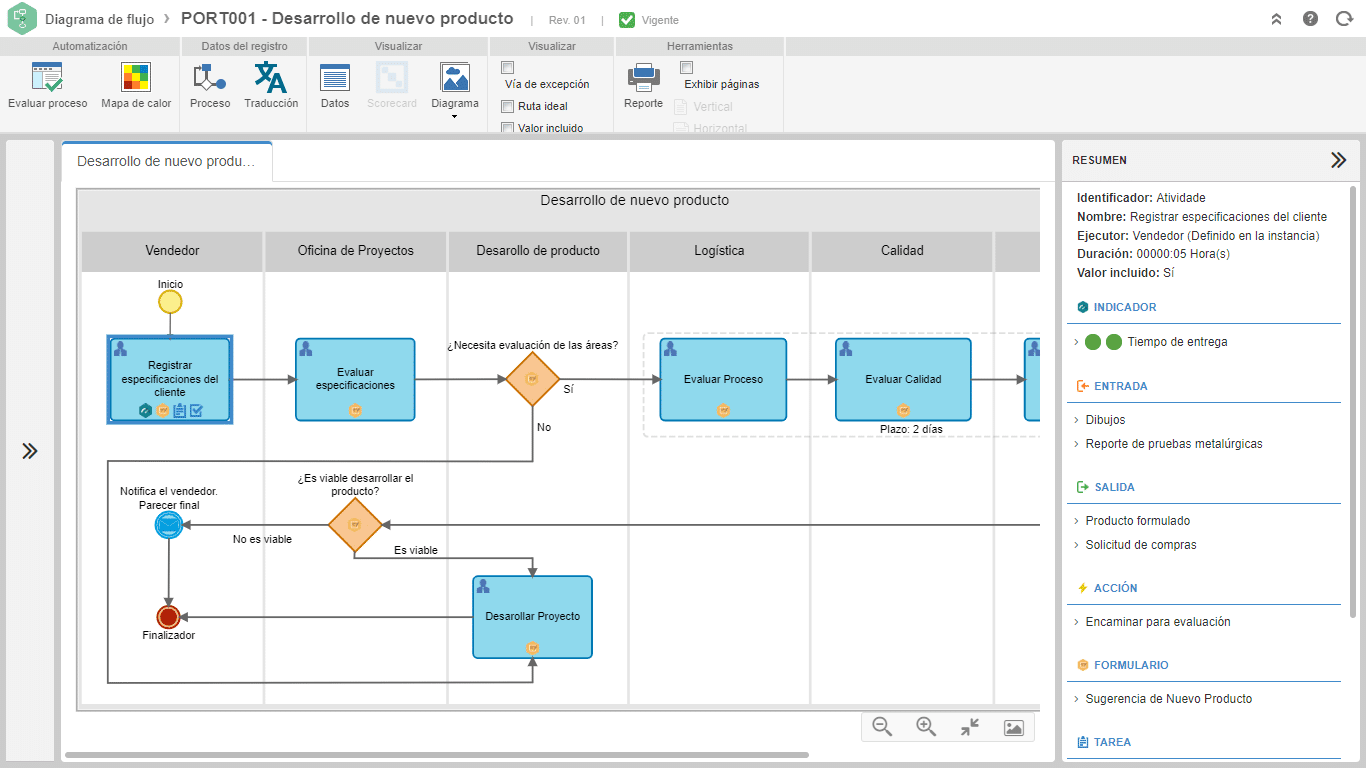This screenshot has height=768, width=1366.
Task: Click the export image icon
Action: [1014, 727]
